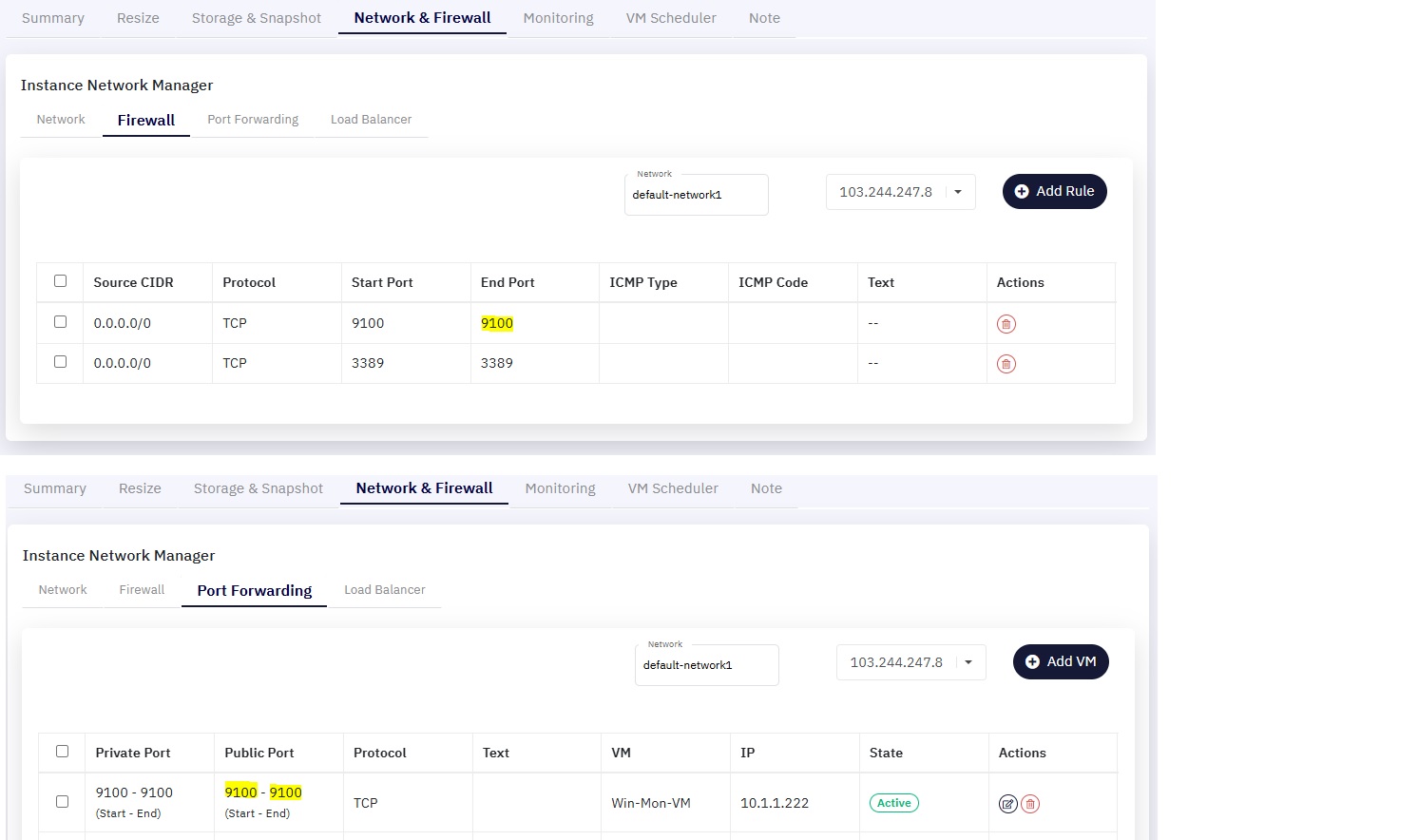The height and width of the screenshot is (840, 1418).
Task: Click the Add VM button
Action: tap(1061, 661)
